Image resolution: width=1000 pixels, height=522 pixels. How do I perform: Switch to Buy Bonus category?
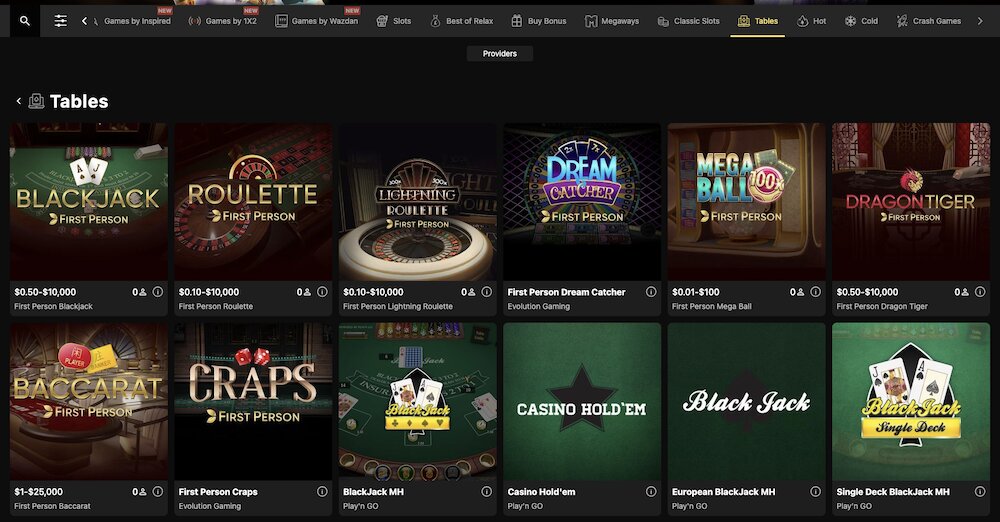point(538,21)
